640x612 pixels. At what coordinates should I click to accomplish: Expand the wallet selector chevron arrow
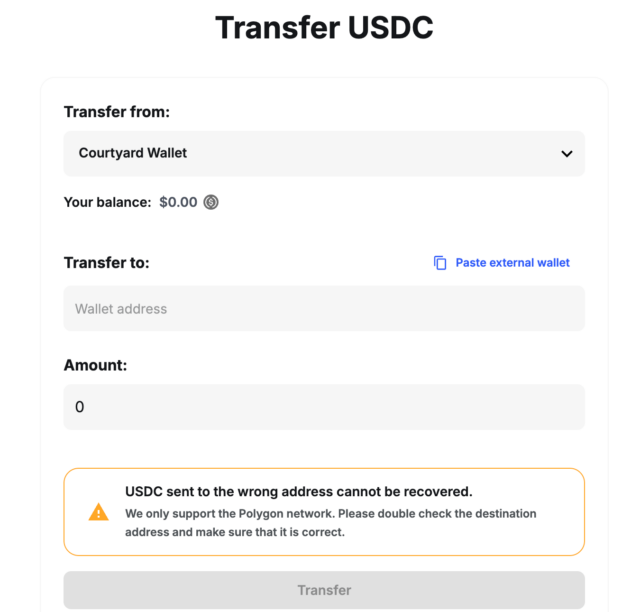click(x=567, y=154)
